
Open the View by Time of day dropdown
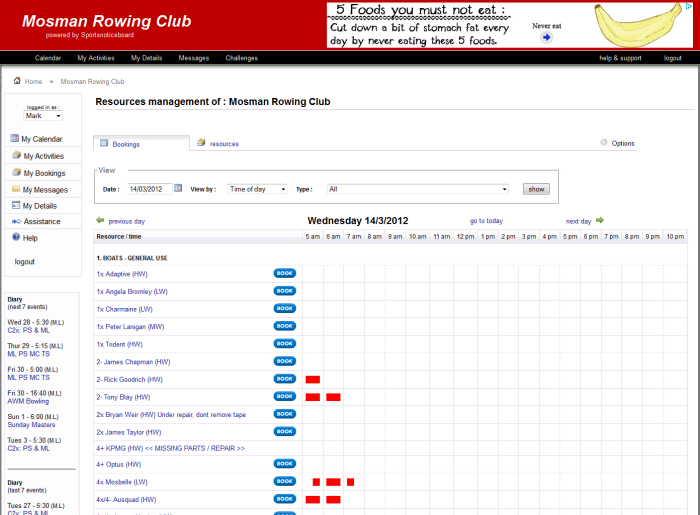click(257, 189)
